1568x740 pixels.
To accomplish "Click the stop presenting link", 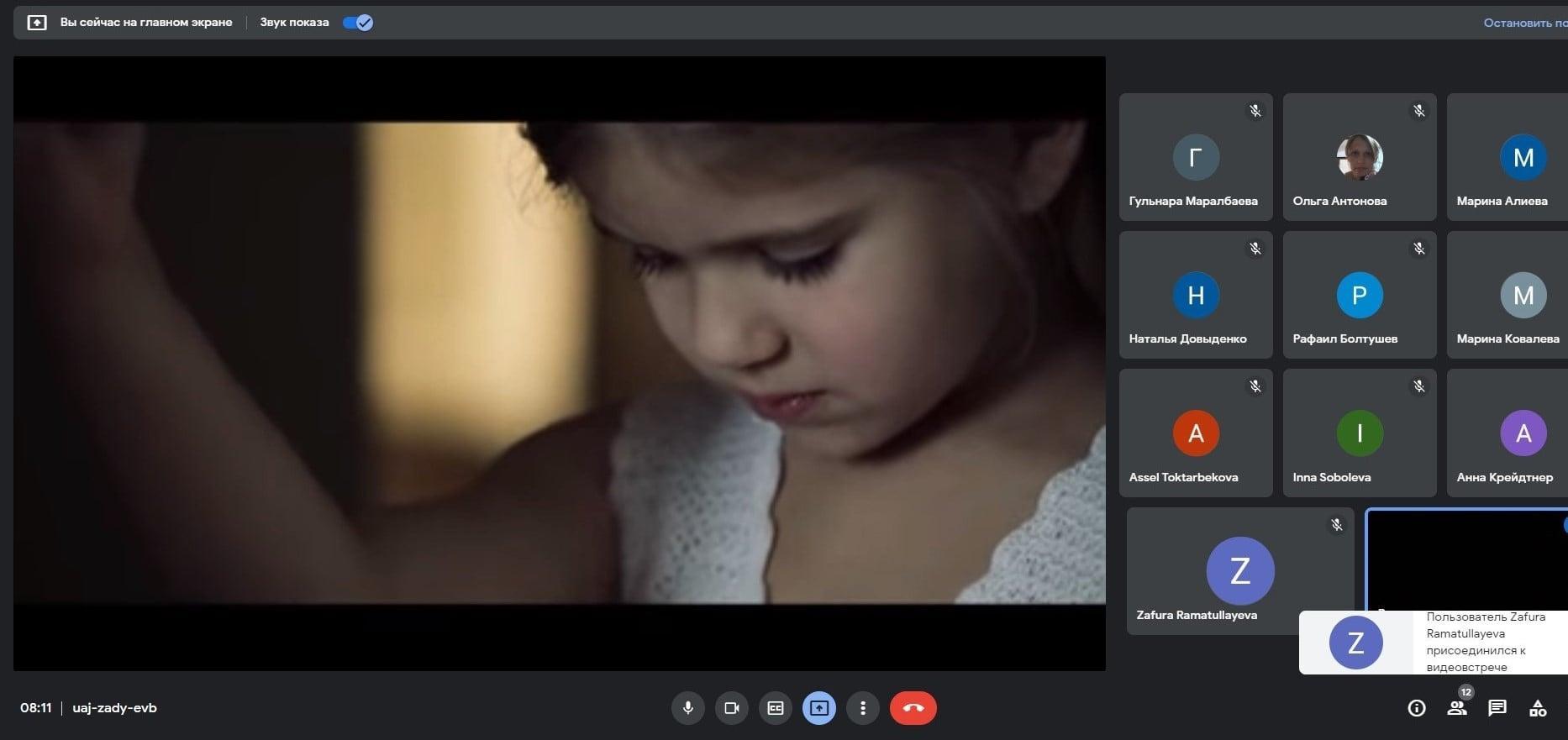I will [1524, 23].
